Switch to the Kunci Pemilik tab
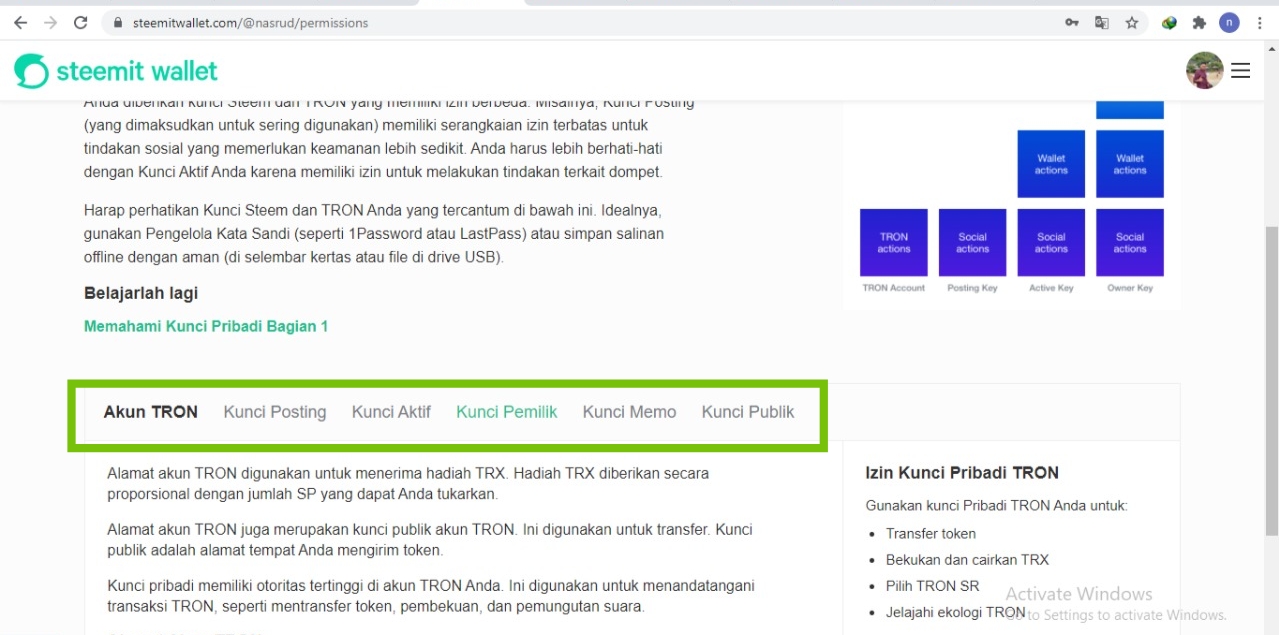Viewport: 1279px width, 635px height. (507, 412)
